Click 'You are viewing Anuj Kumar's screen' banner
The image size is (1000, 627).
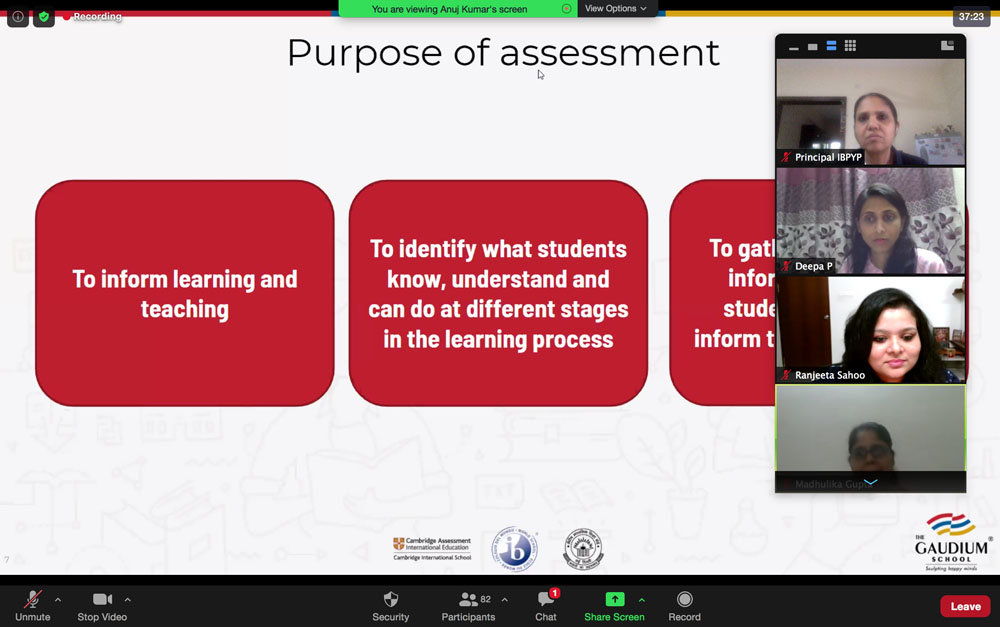pyautogui.click(x=450, y=9)
